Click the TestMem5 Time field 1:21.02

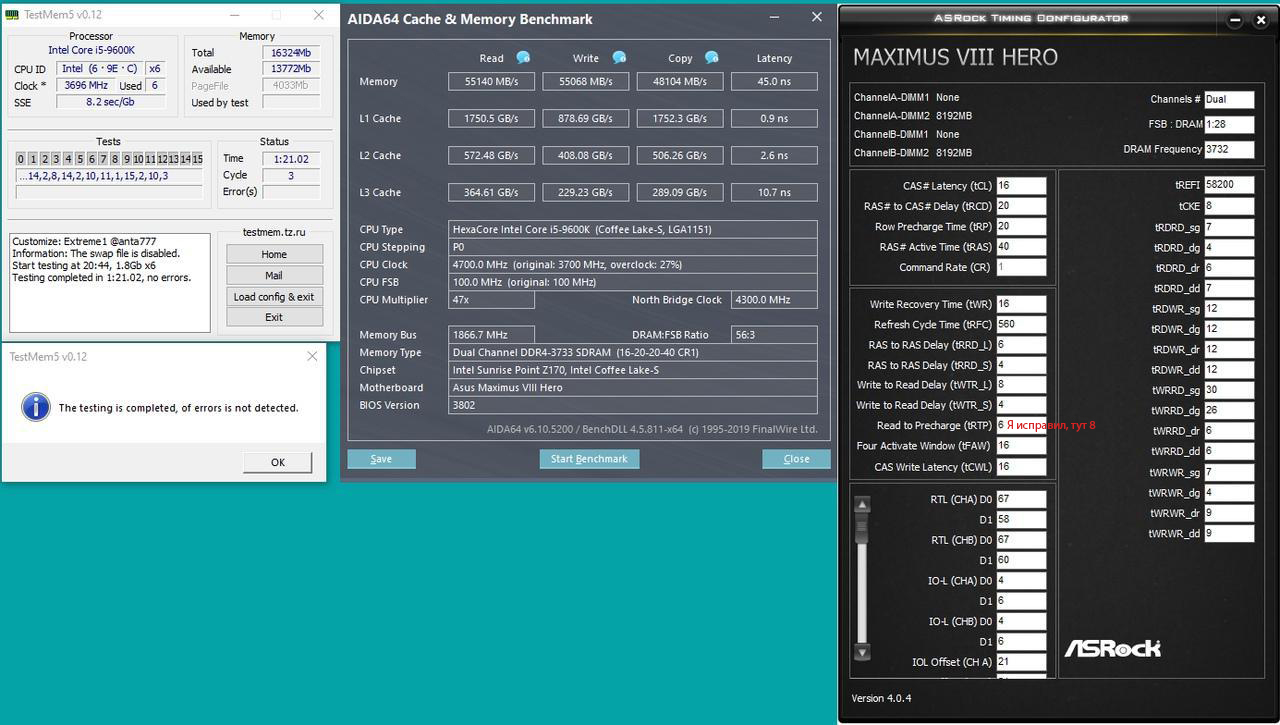coord(291,158)
